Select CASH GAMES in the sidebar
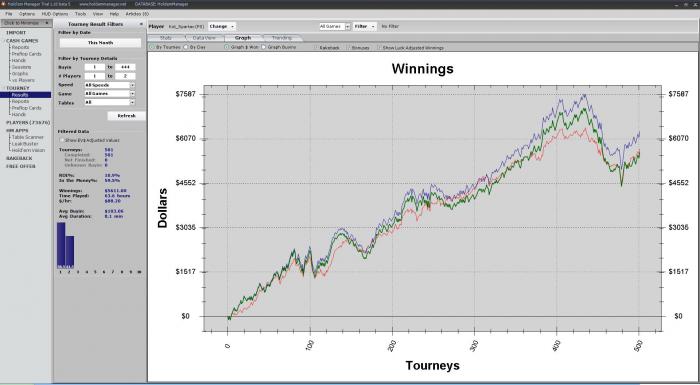 point(22,41)
